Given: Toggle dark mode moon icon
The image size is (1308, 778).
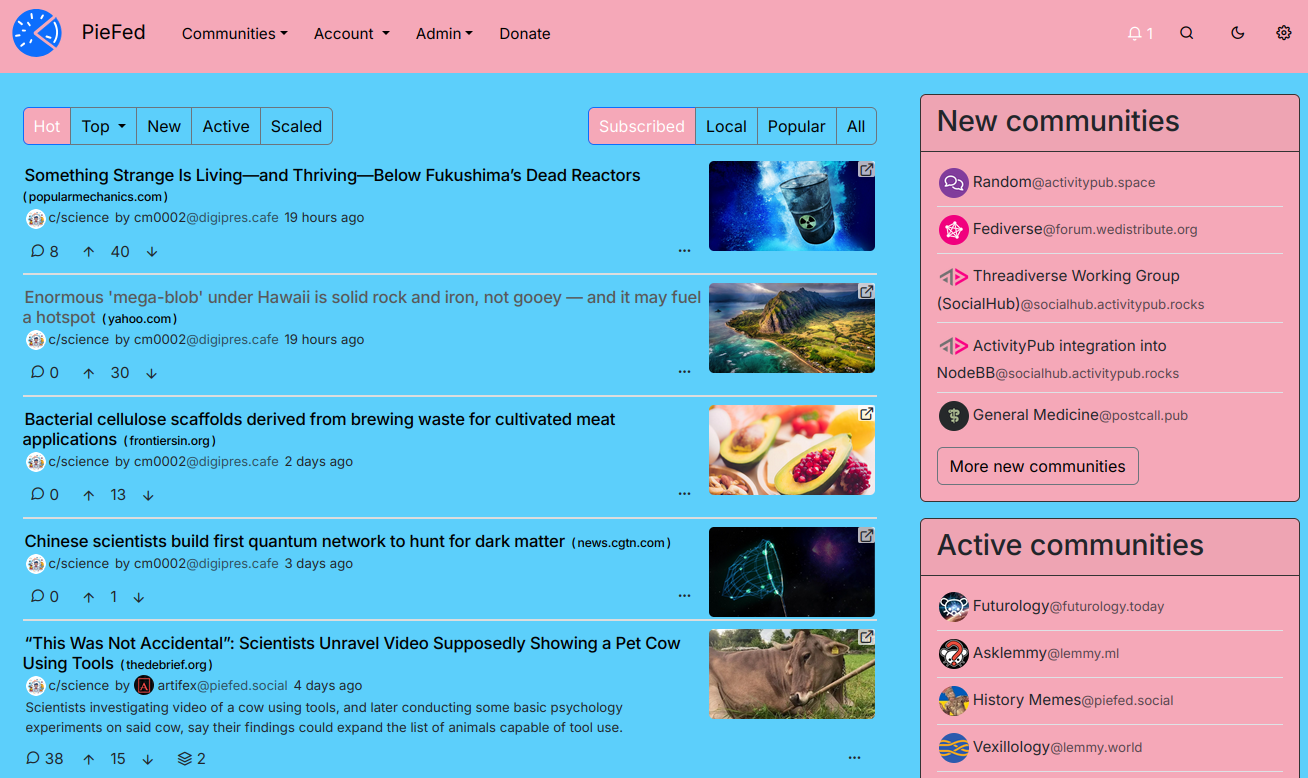Looking at the screenshot, I should tap(1237, 33).
